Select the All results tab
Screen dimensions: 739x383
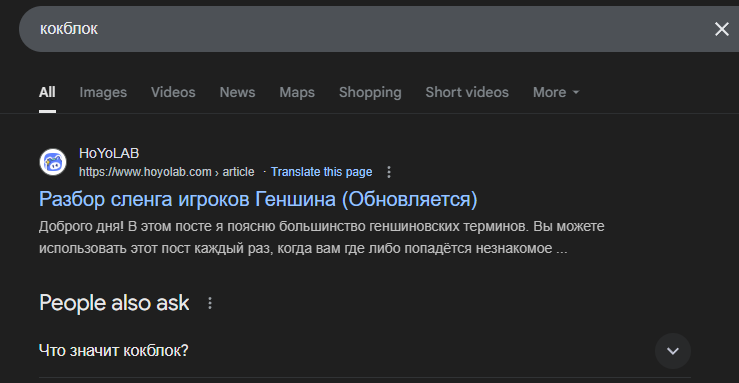(47, 92)
